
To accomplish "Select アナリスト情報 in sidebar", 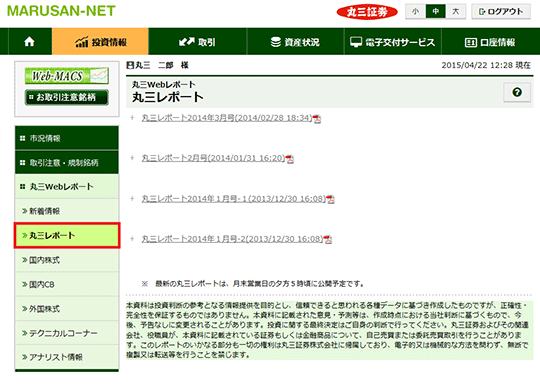I will (67, 357).
